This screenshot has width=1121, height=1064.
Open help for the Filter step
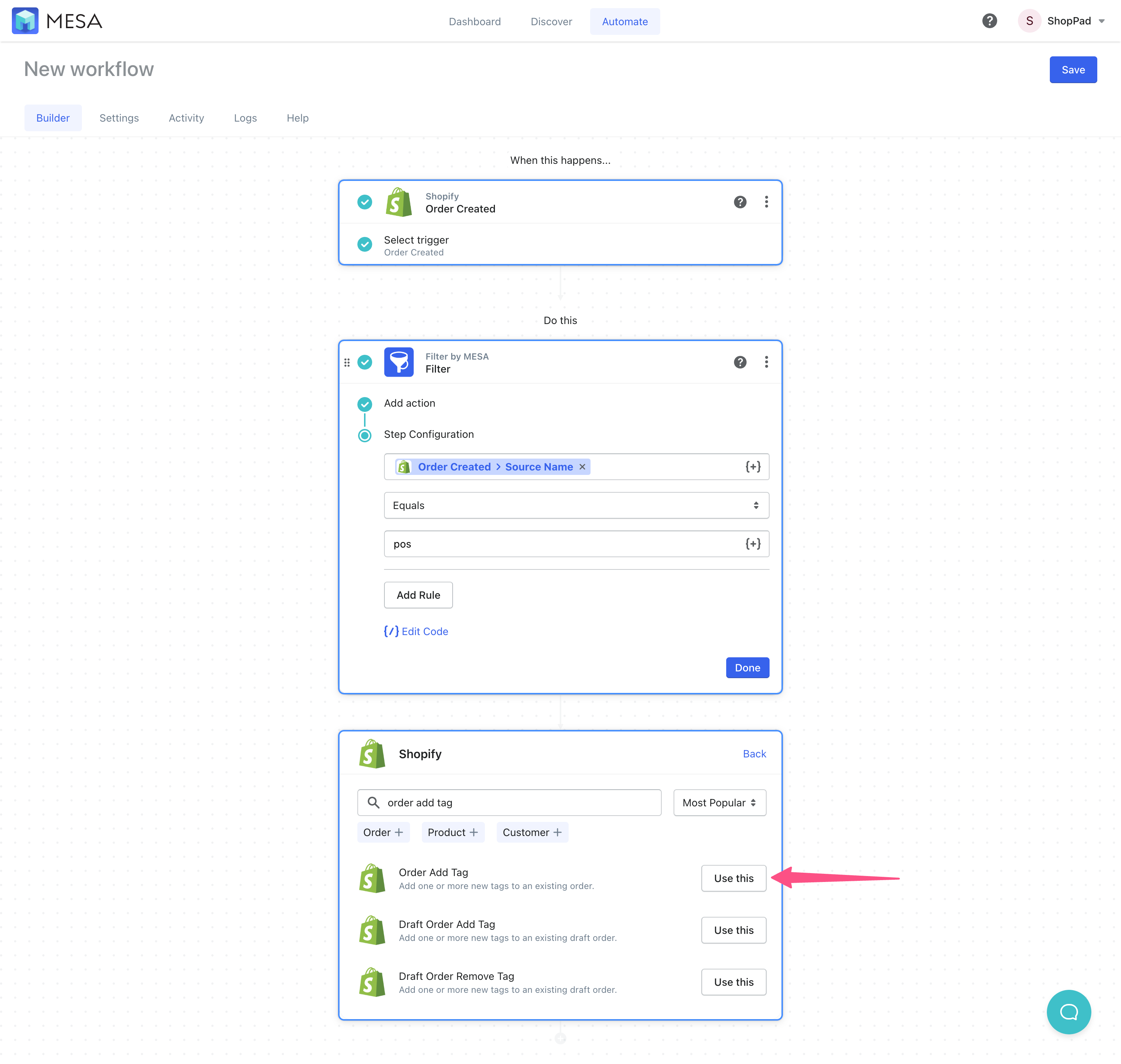740,363
